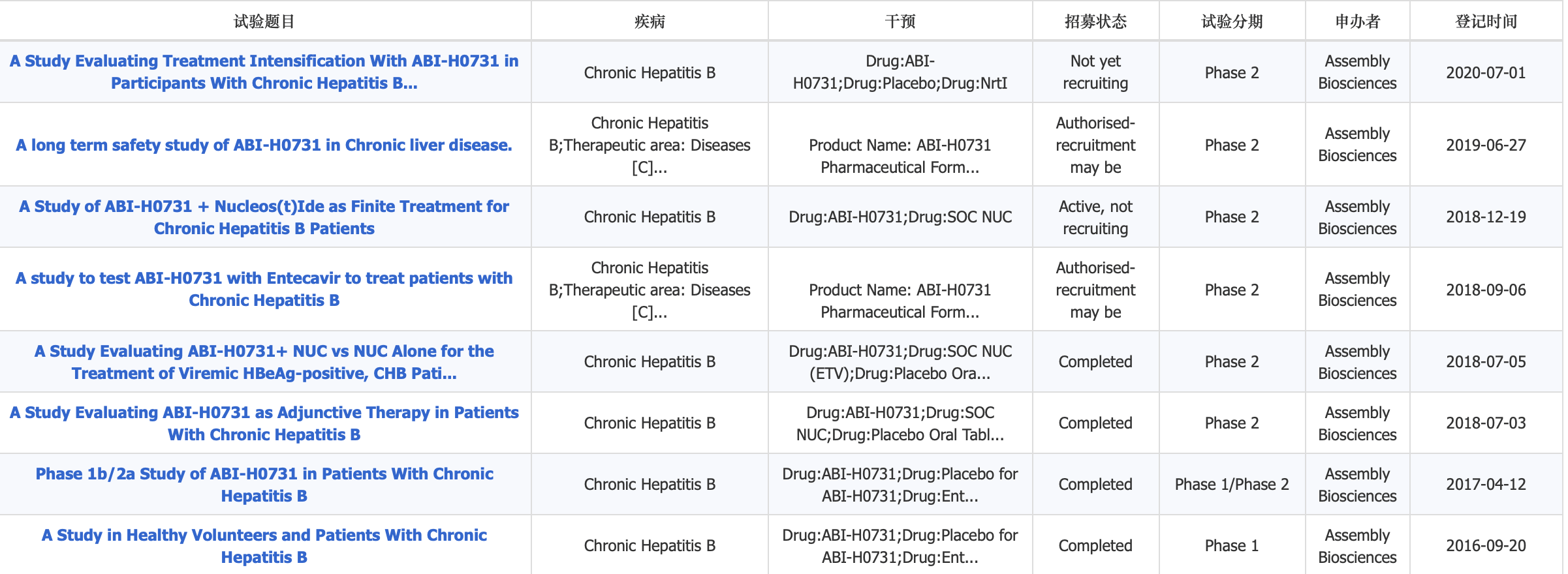Select the "Phase 1/Phase 2" cell
1568x574 pixels.
(x=1232, y=485)
